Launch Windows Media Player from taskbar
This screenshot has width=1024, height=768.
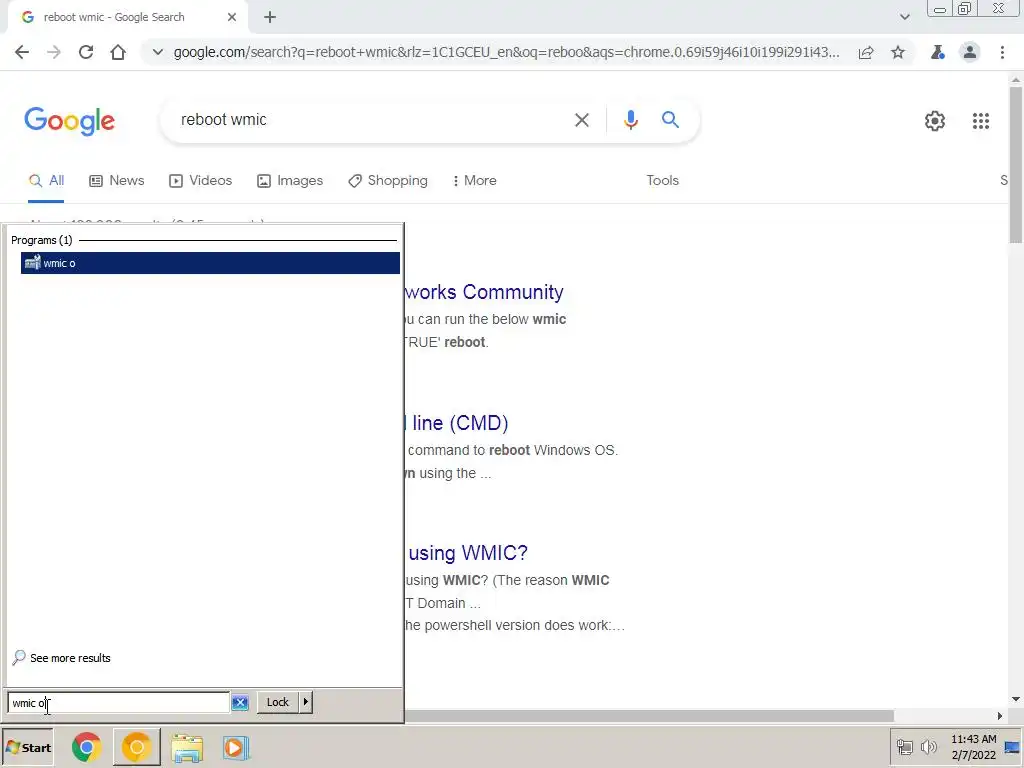(236, 748)
